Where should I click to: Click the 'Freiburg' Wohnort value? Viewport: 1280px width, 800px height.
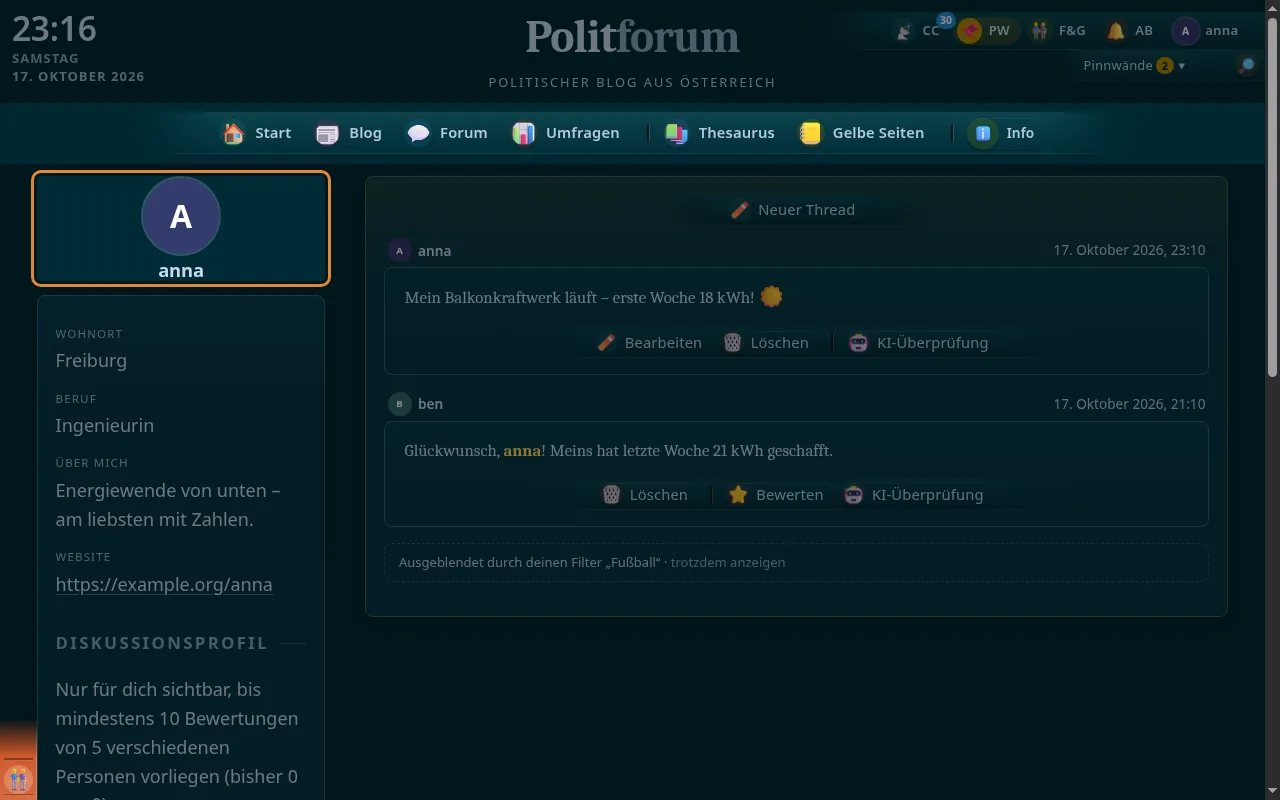(91, 361)
